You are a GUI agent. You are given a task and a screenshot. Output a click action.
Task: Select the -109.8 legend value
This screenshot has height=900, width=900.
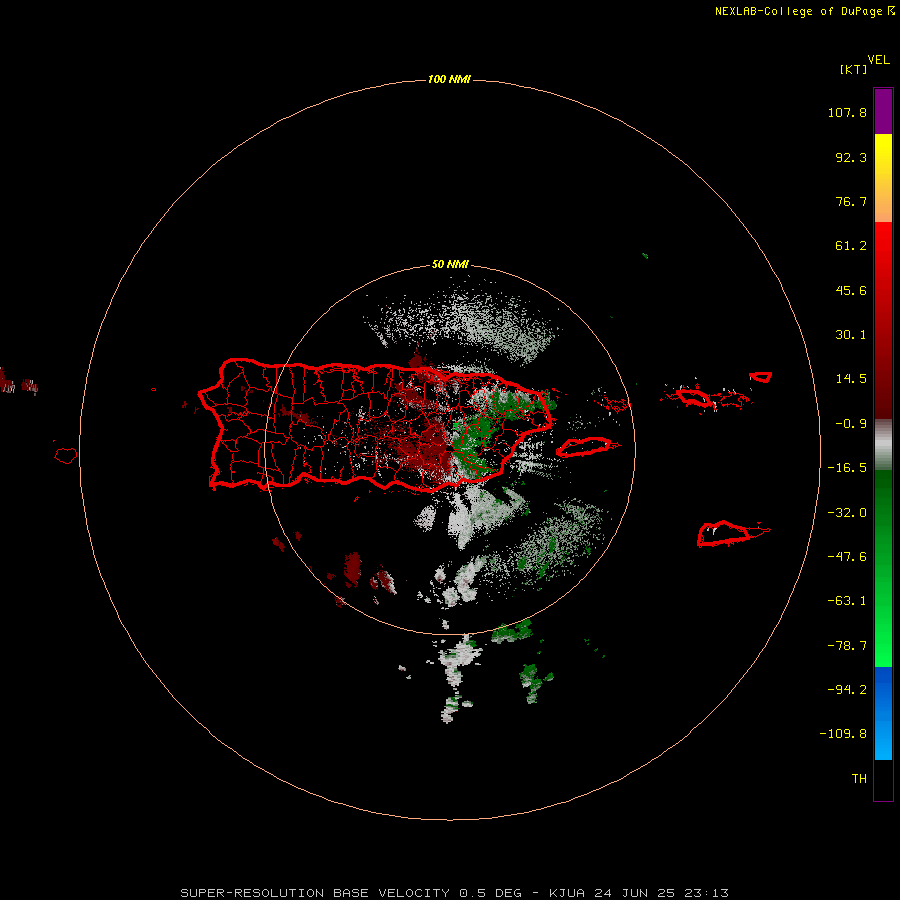pos(843,734)
